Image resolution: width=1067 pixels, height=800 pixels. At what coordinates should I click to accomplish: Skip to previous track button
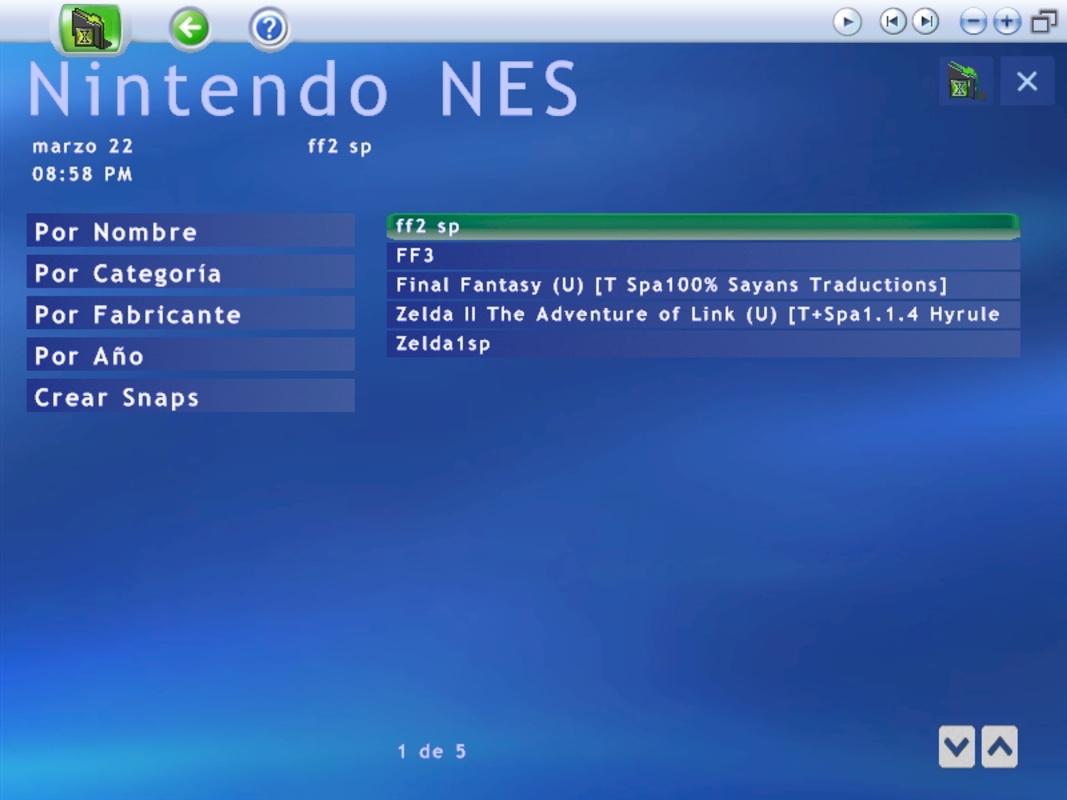tap(893, 21)
